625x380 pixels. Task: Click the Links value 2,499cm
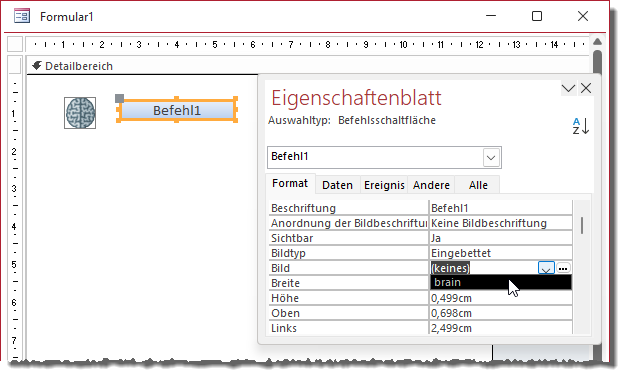pos(501,328)
